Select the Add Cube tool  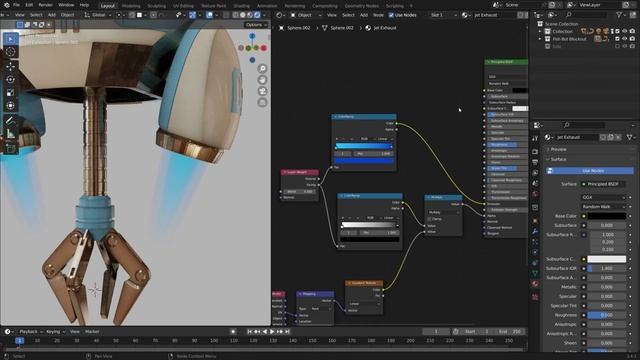[x=11, y=148]
